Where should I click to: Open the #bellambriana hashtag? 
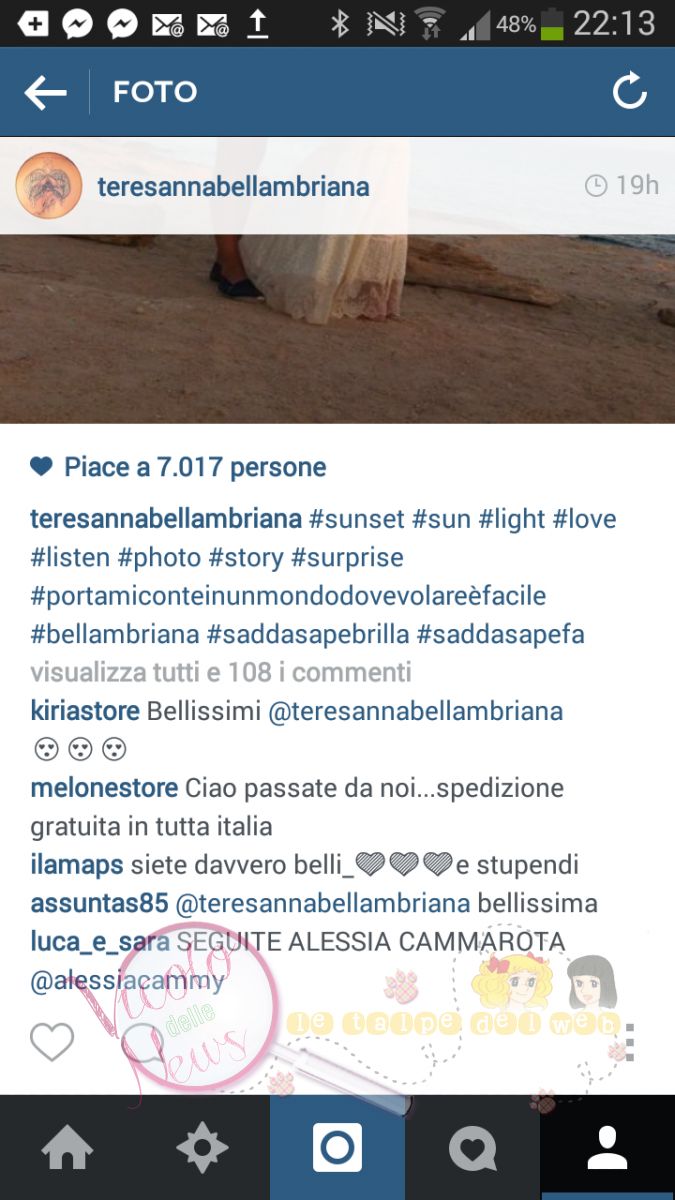click(x=114, y=634)
